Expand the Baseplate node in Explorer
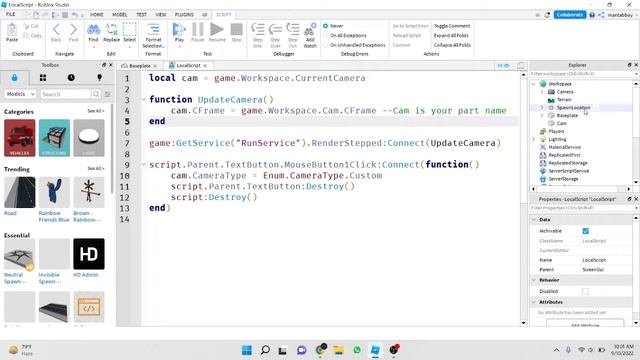The height and width of the screenshot is (360, 640). pos(542,116)
